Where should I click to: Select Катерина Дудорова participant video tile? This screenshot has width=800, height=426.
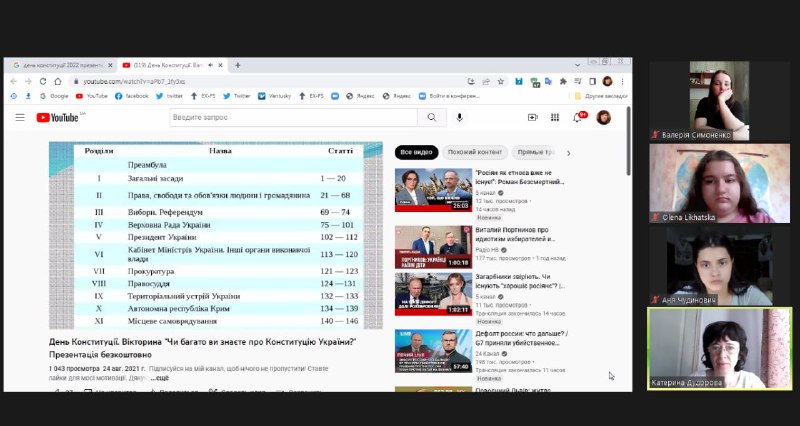pyautogui.click(x=719, y=348)
